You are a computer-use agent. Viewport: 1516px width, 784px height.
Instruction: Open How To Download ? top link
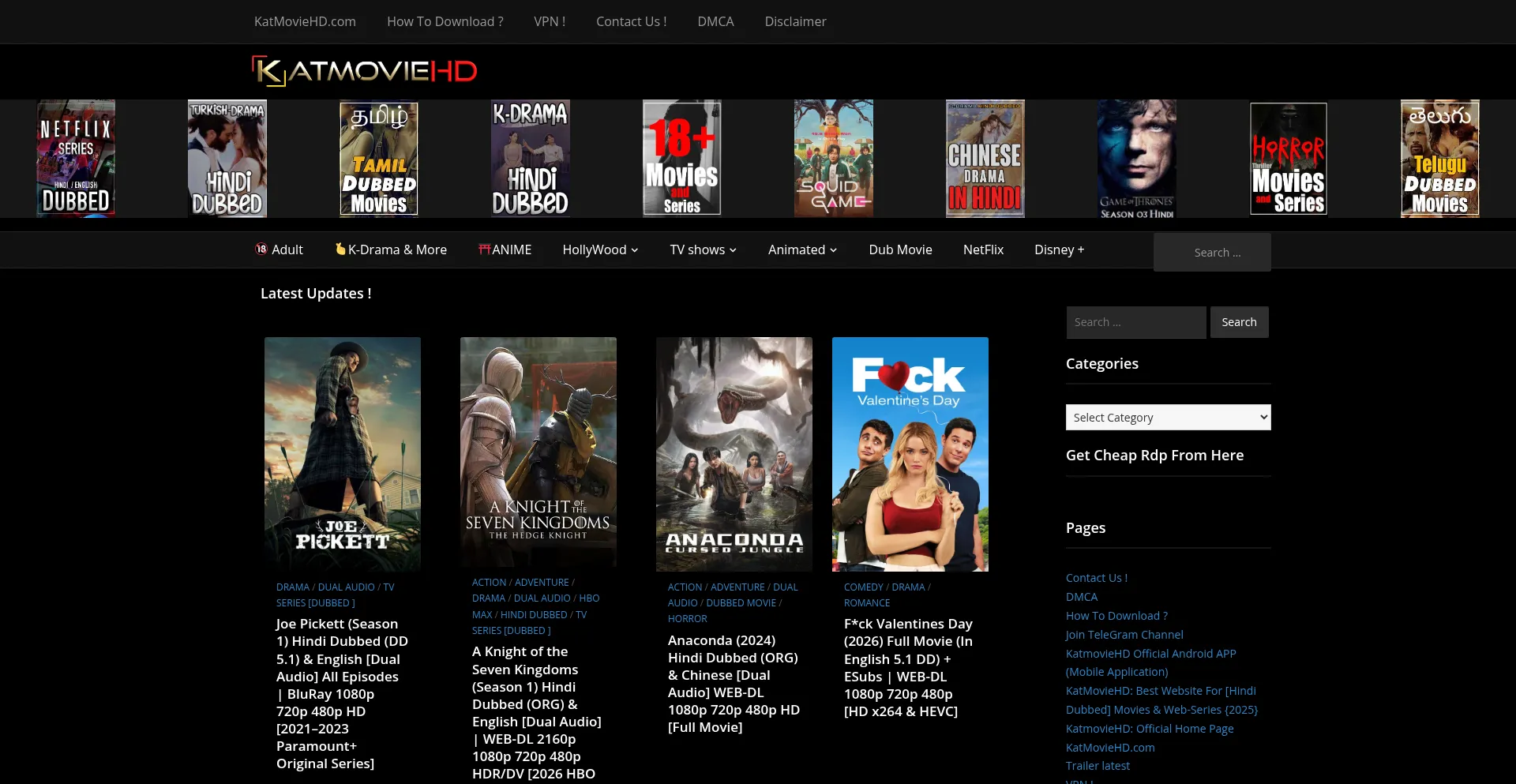click(445, 21)
